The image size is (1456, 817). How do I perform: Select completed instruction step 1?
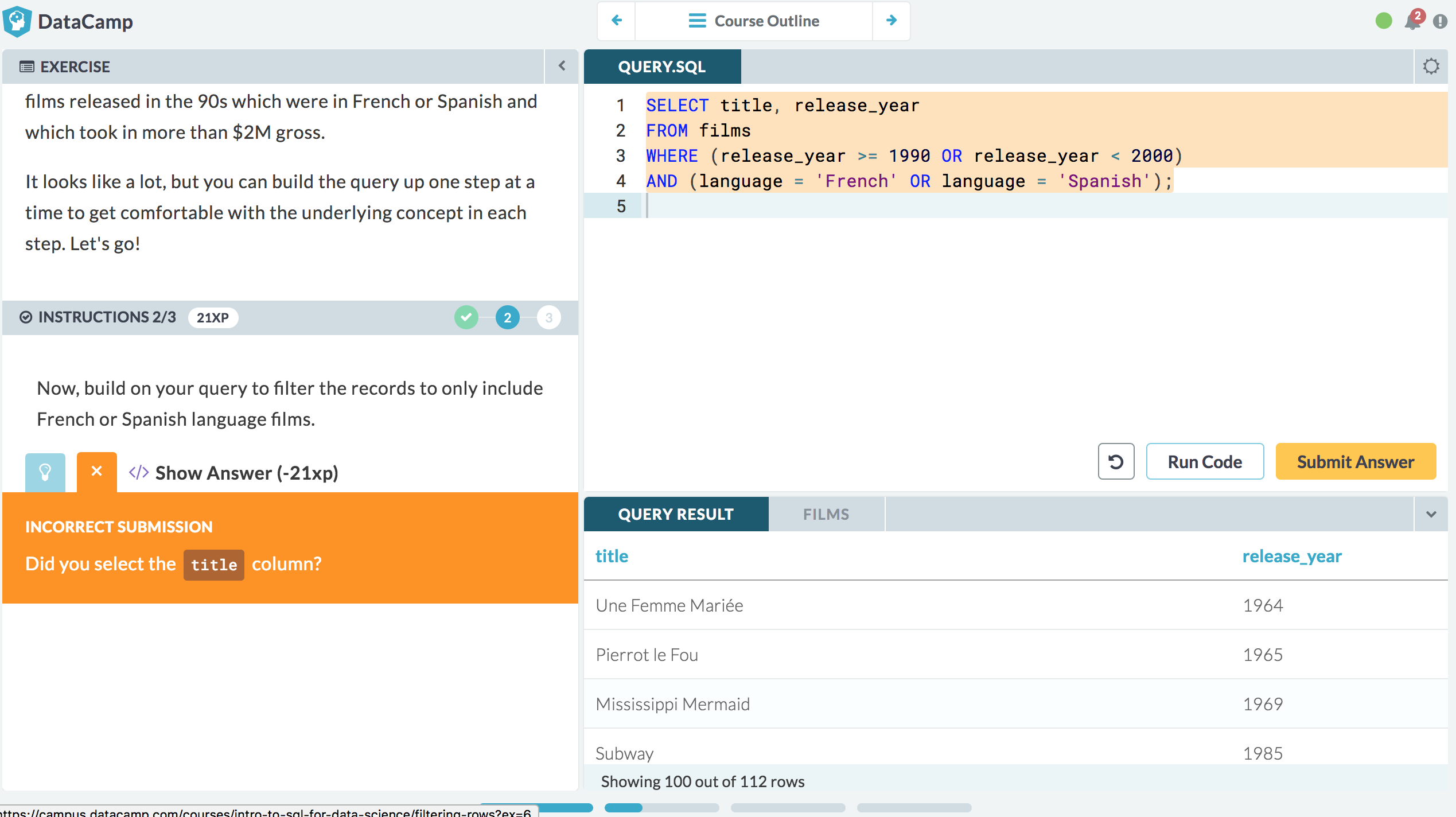coord(466,317)
